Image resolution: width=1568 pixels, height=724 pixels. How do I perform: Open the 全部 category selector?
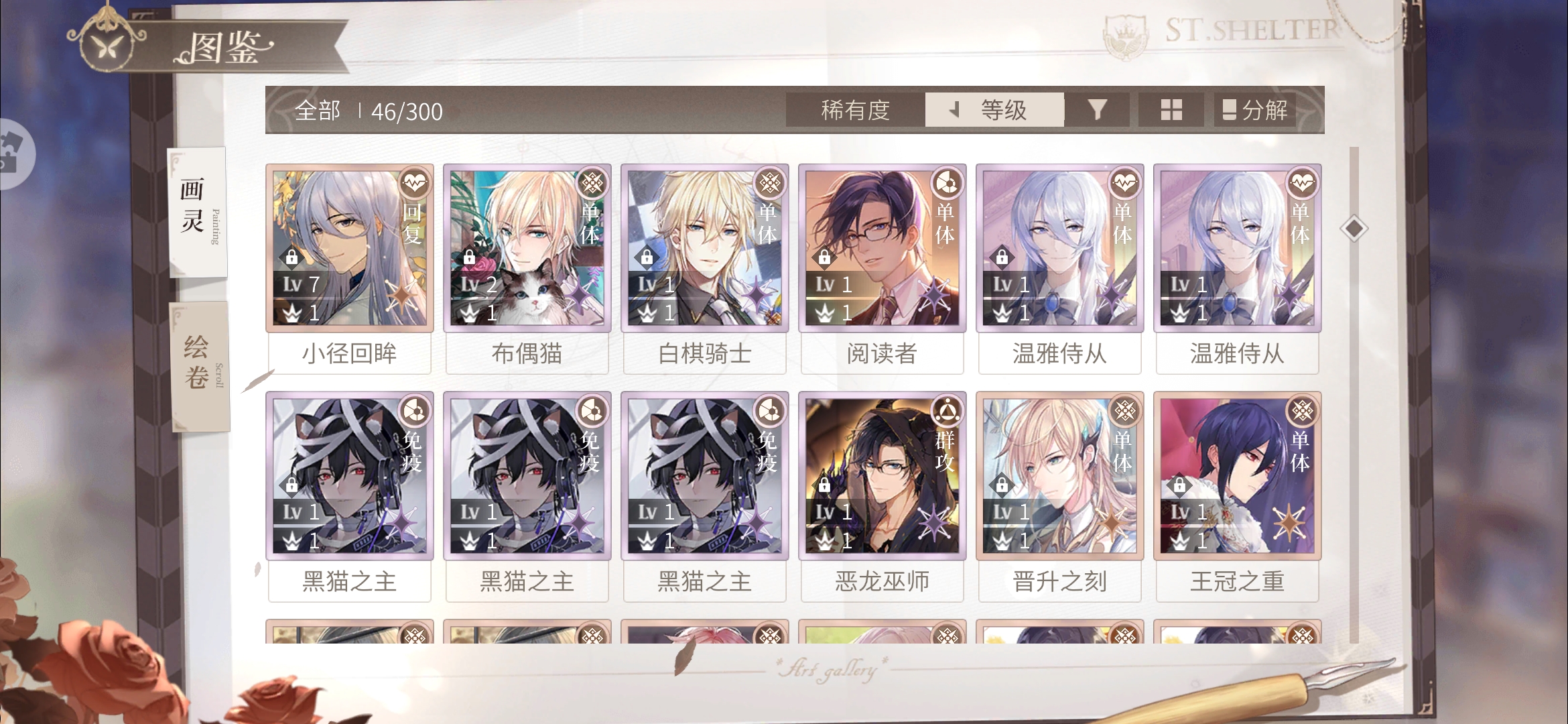click(318, 111)
